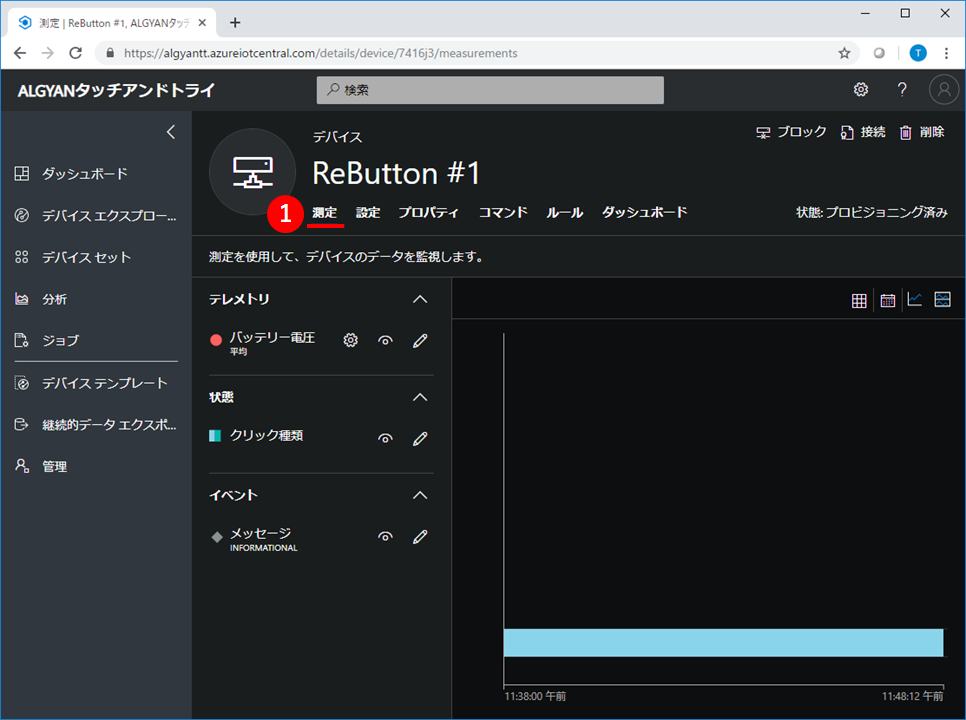Click the teal クリック種類 color swatch
966x720 pixels.
point(215,436)
